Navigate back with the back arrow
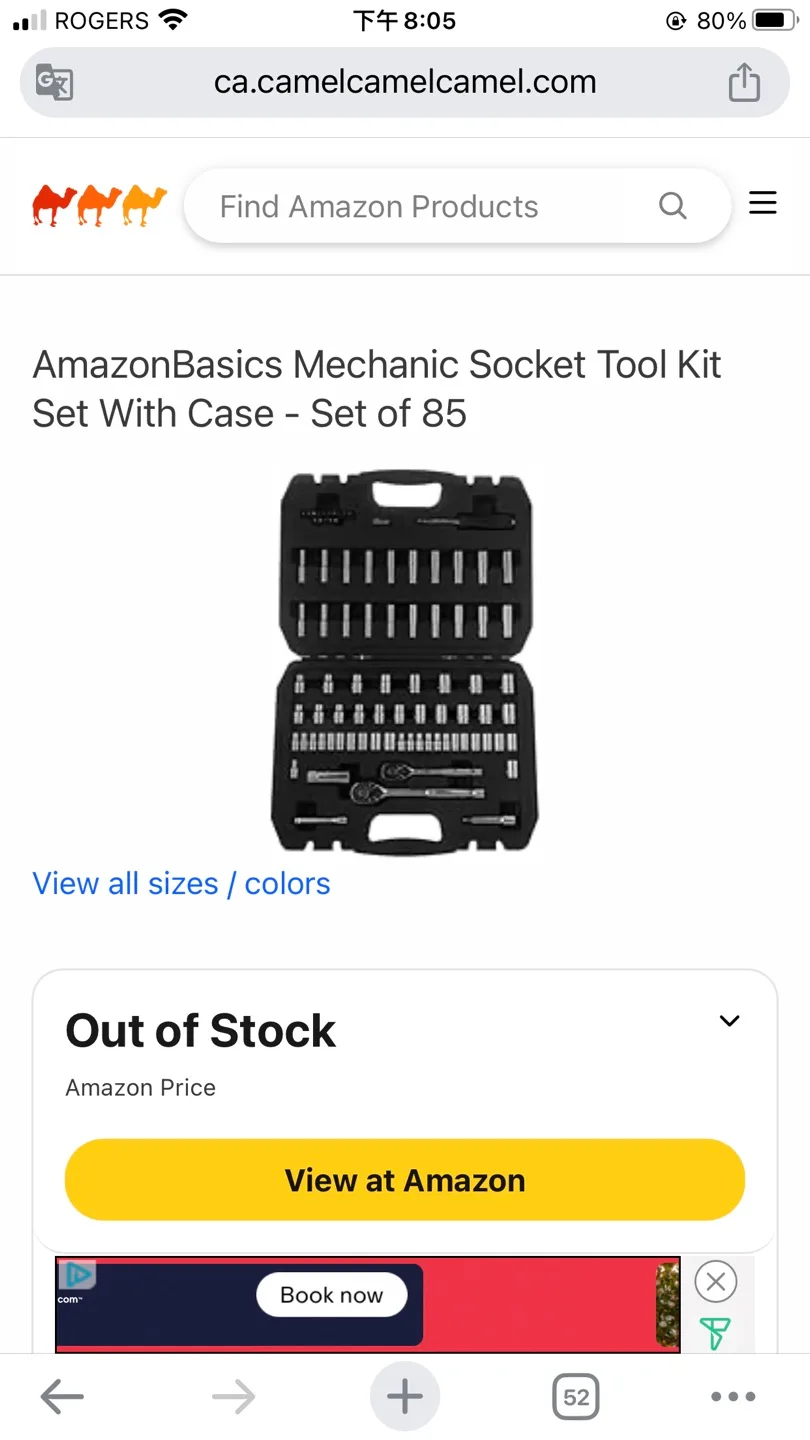The width and height of the screenshot is (810, 1440). pos(62,1396)
